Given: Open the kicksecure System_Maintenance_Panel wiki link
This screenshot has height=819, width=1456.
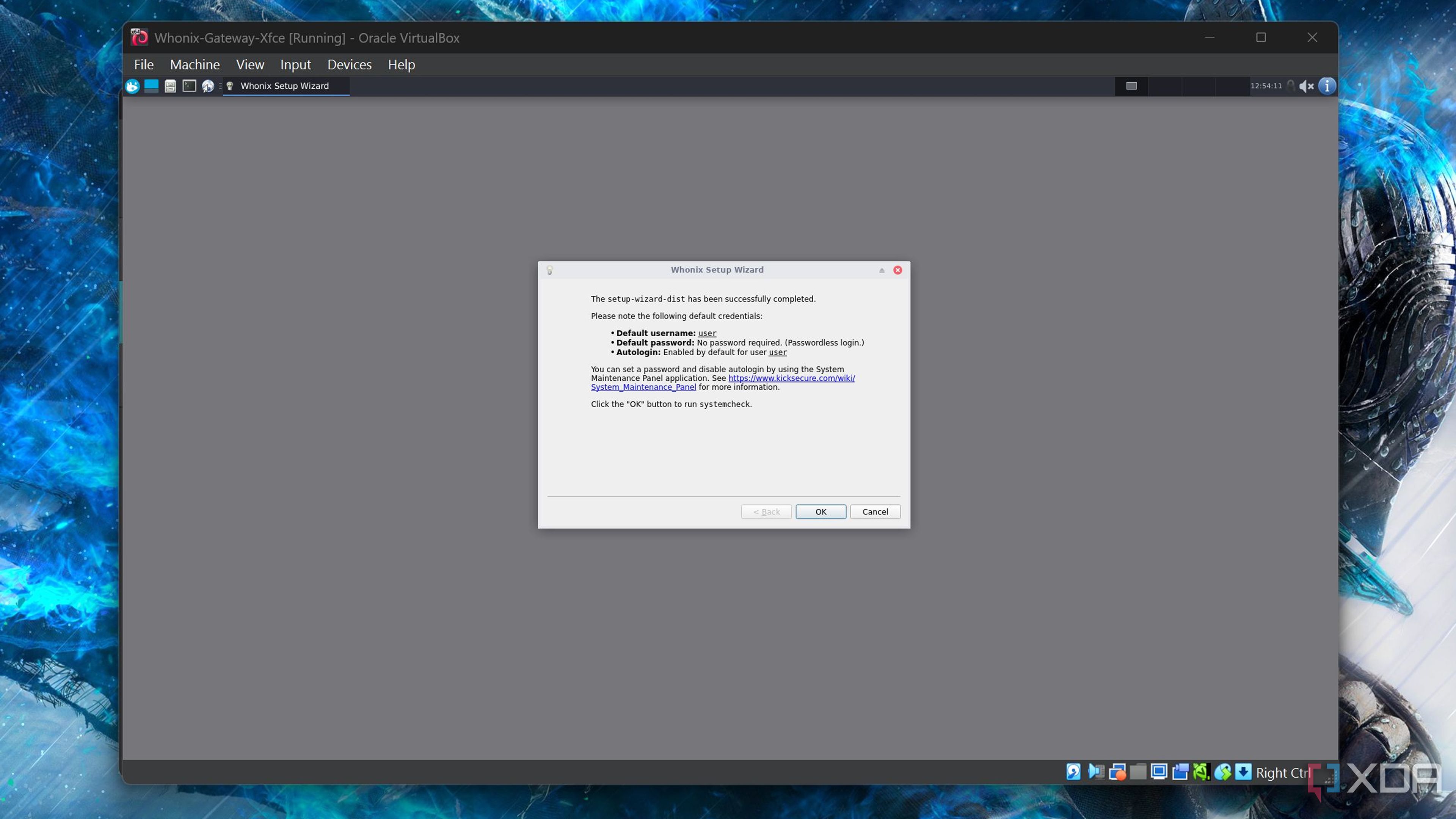Looking at the screenshot, I should [x=791, y=378].
